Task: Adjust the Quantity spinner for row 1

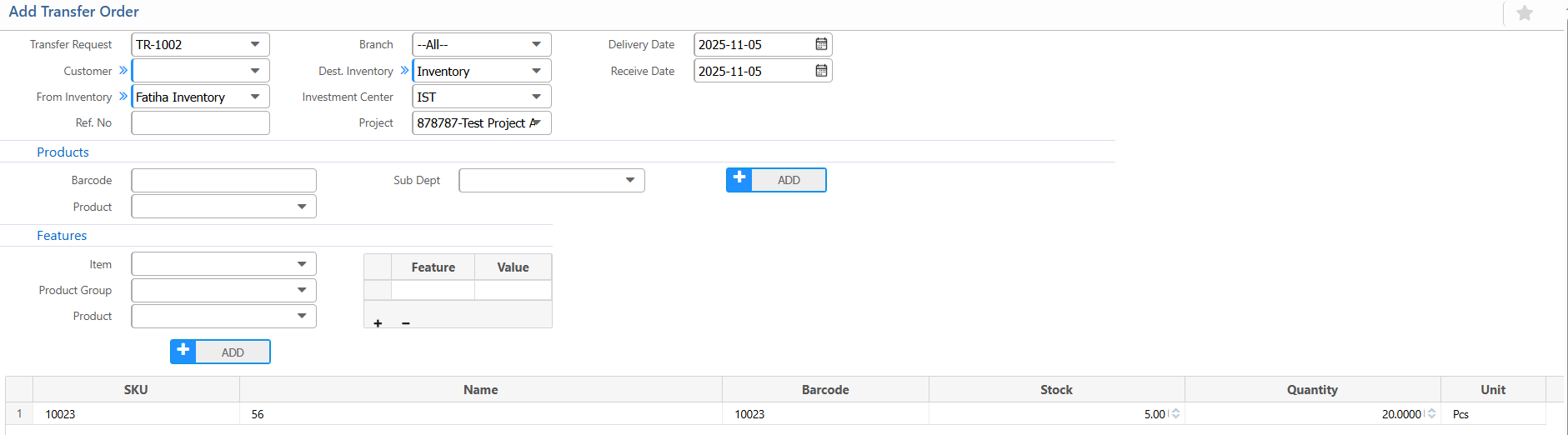Action: [1431, 413]
